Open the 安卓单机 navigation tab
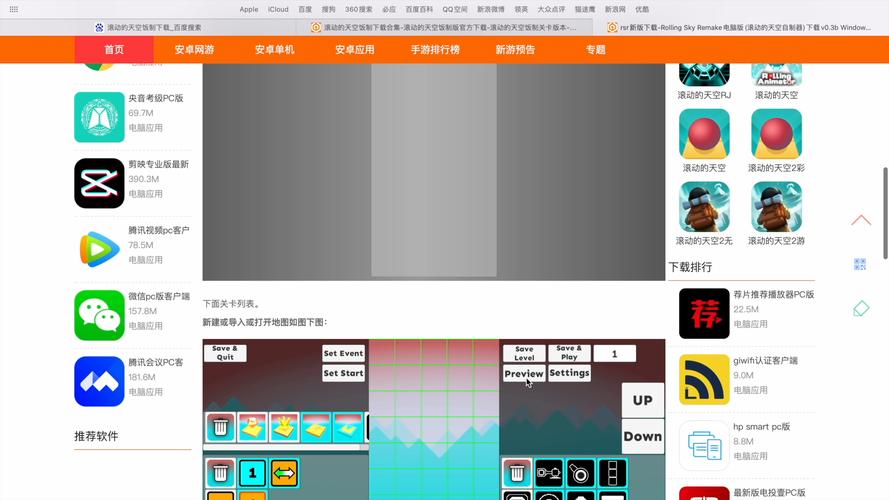Screen dimensions: 889x500 (x=274, y=50)
